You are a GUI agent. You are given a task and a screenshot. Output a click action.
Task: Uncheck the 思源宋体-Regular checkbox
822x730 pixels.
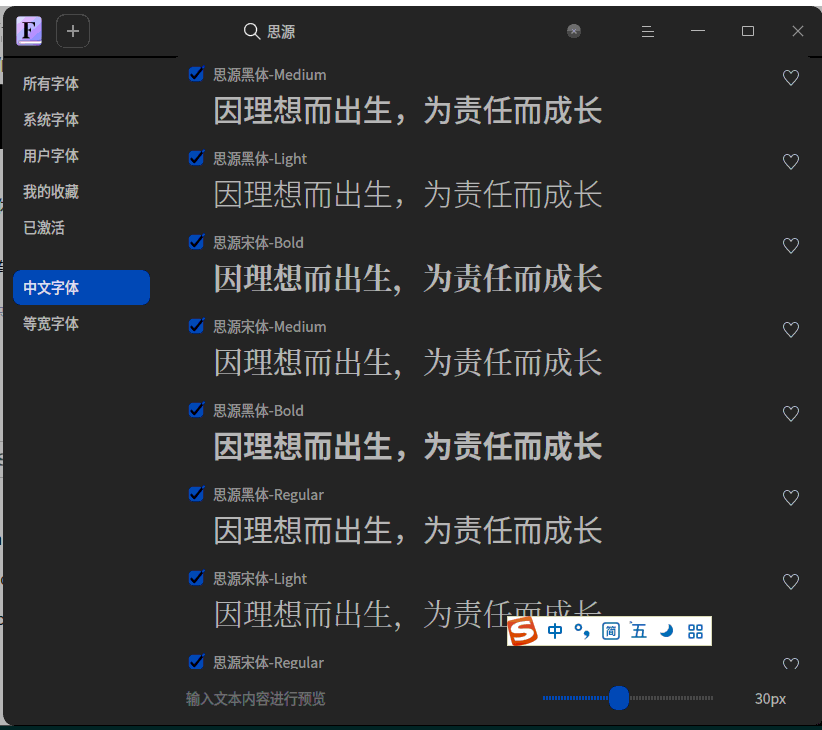196,661
